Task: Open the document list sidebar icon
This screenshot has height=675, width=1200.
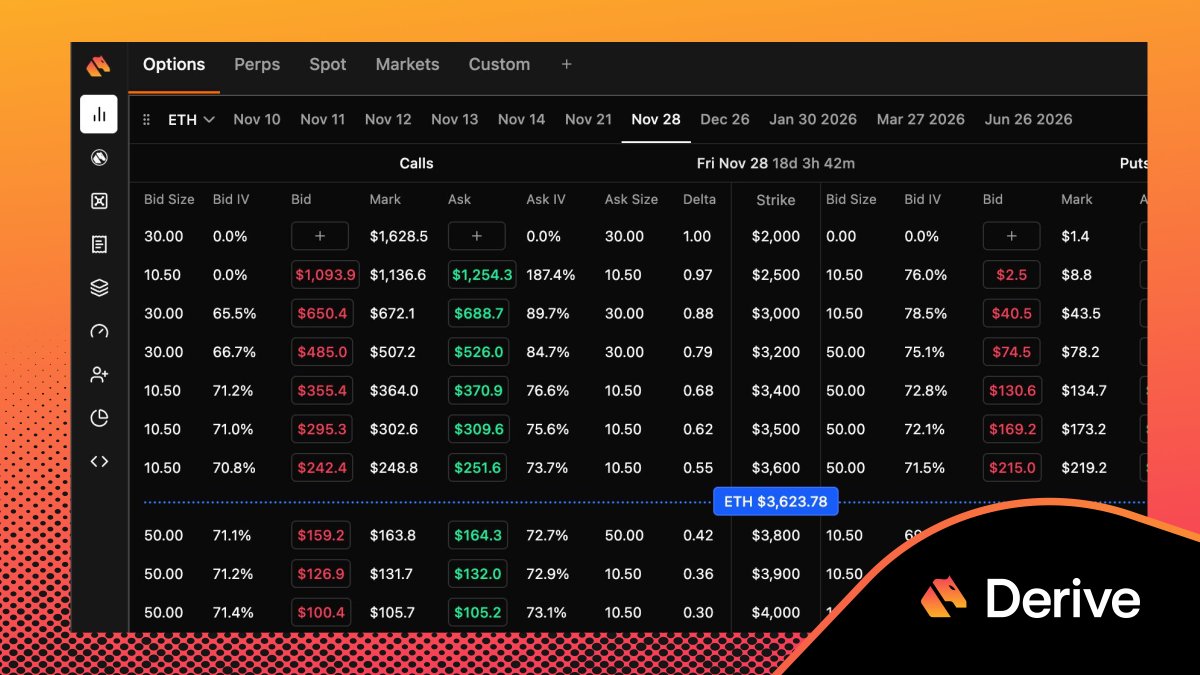Action: [x=99, y=244]
